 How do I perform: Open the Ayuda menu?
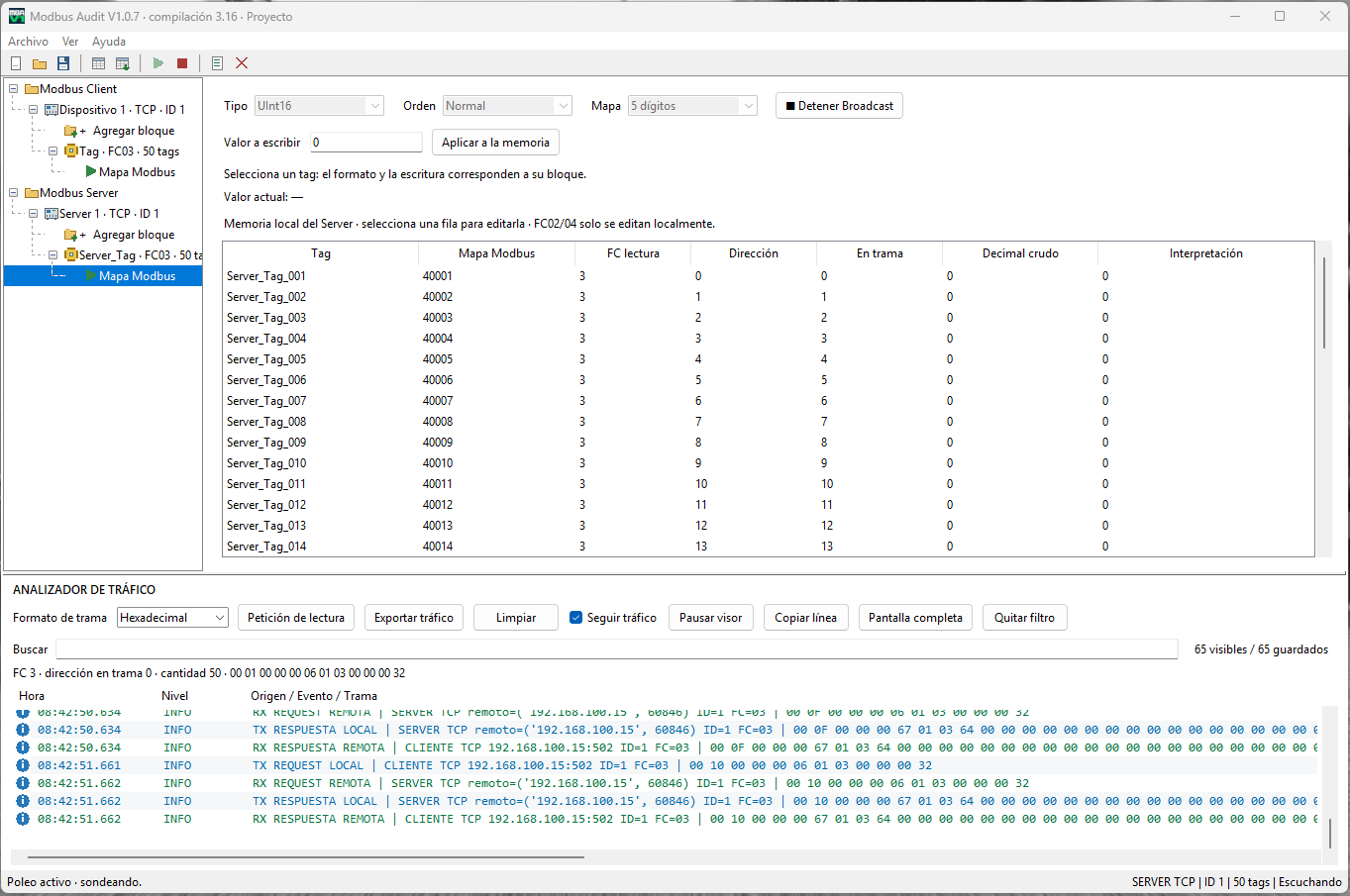pos(109,42)
